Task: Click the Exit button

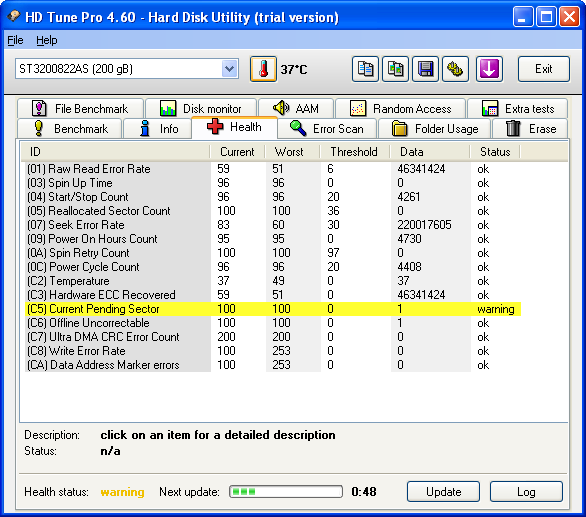Action: (x=544, y=69)
